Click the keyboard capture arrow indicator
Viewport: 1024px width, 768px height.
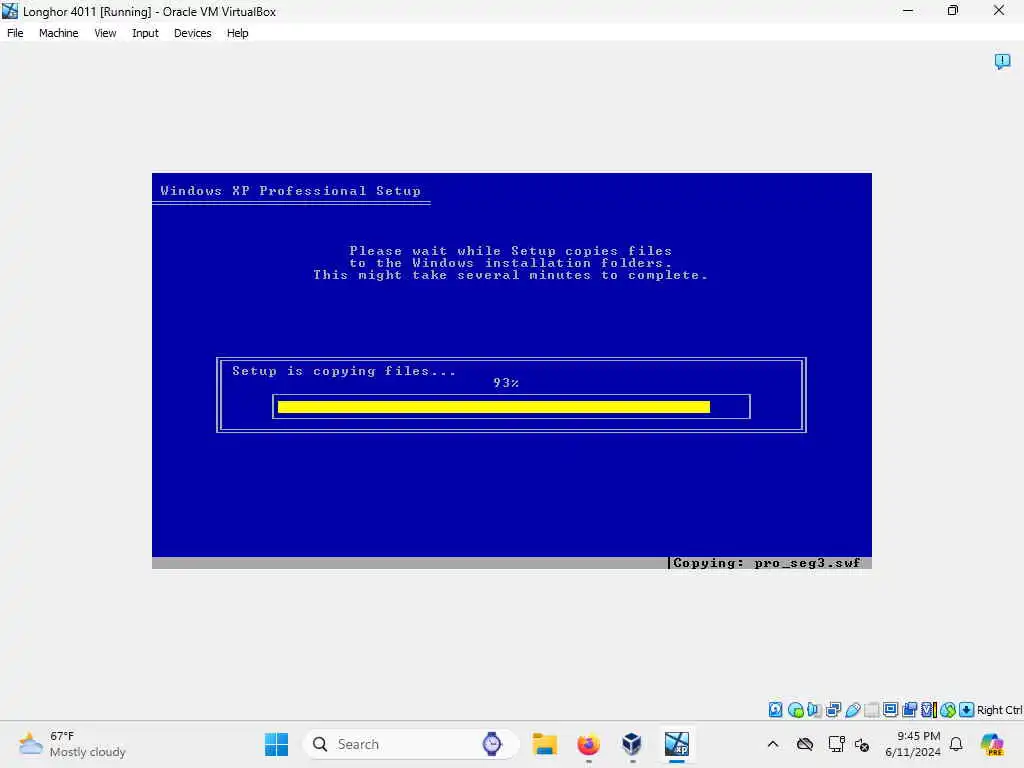[967, 710]
